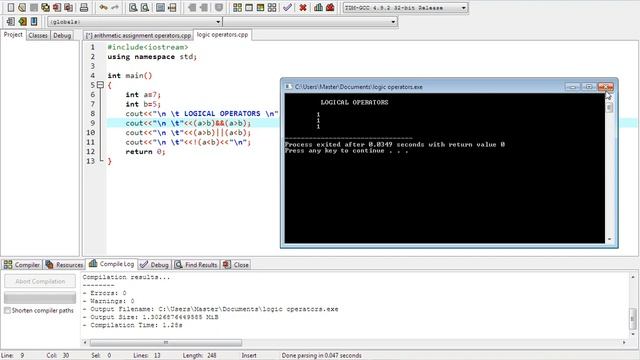This screenshot has height=360, width=640.
Task: Show the Find Results bottom tab
Action: point(196,265)
